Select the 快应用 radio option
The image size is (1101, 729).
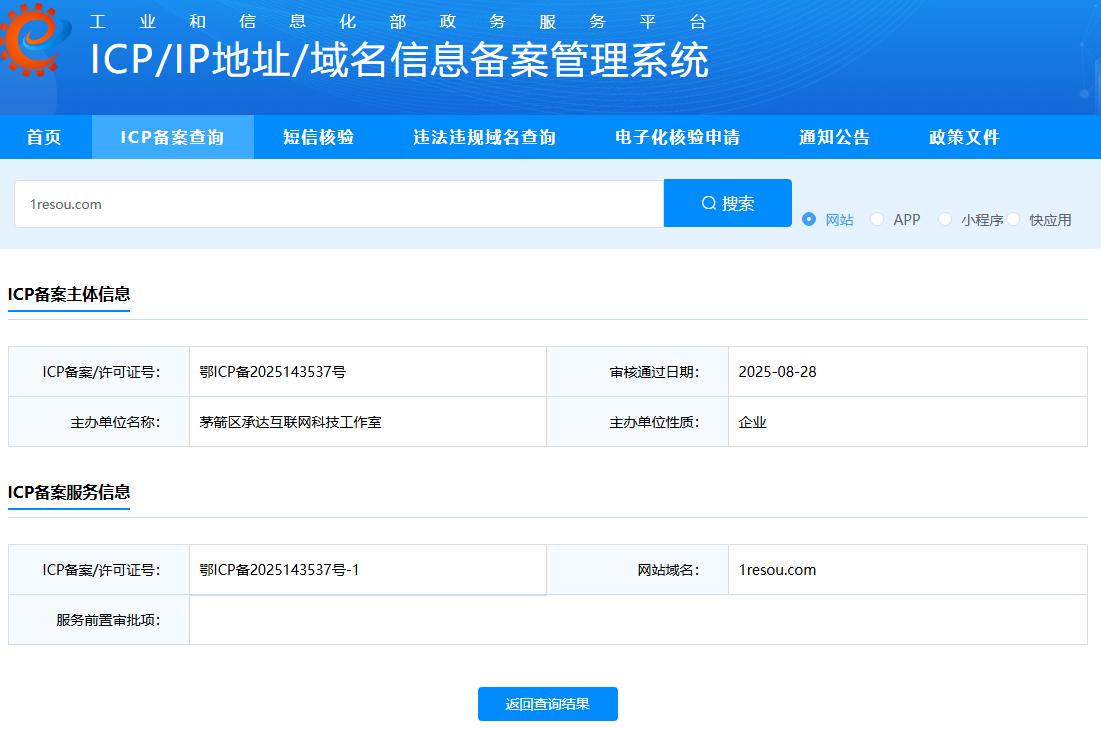pos(1013,219)
